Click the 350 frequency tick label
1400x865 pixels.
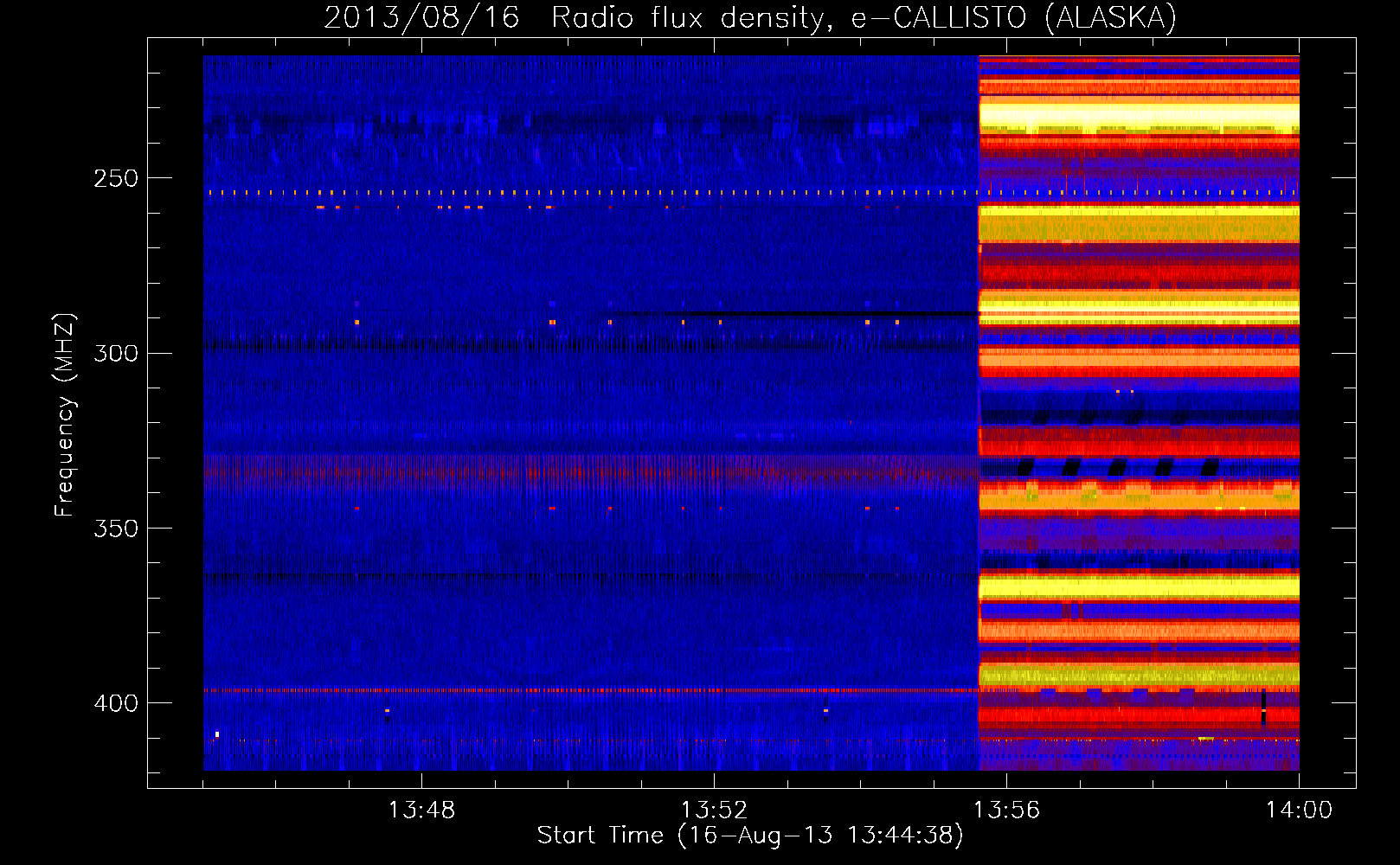116,529
